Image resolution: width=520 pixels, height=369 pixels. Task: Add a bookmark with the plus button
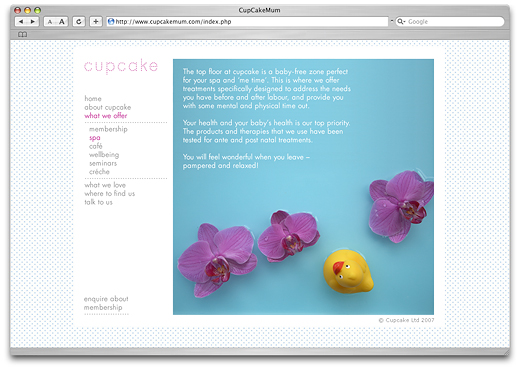coord(96,22)
